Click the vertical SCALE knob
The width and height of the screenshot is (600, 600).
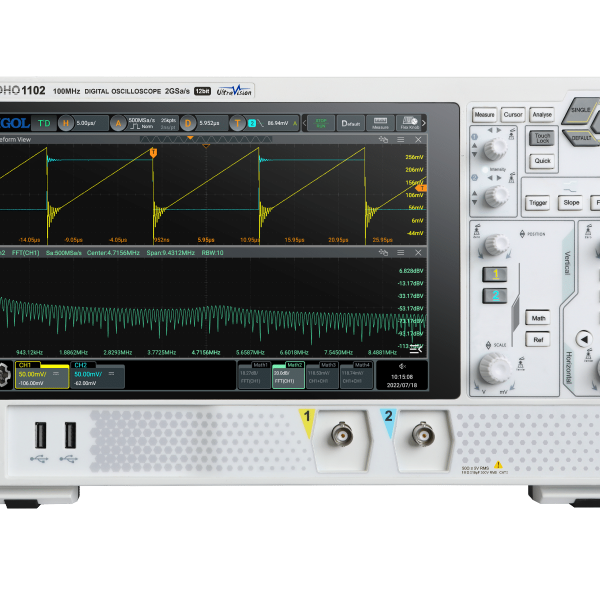(495, 368)
